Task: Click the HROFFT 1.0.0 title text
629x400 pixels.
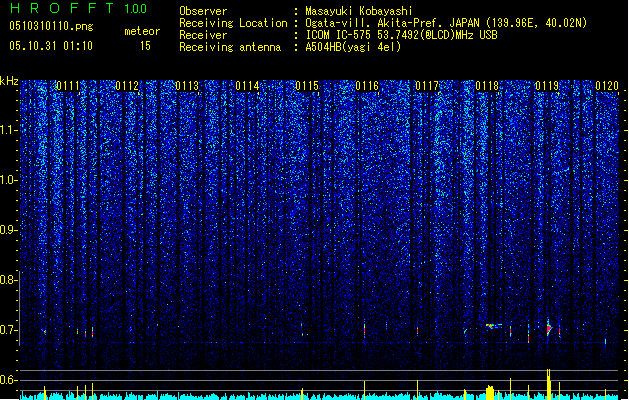Action: [79, 8]
